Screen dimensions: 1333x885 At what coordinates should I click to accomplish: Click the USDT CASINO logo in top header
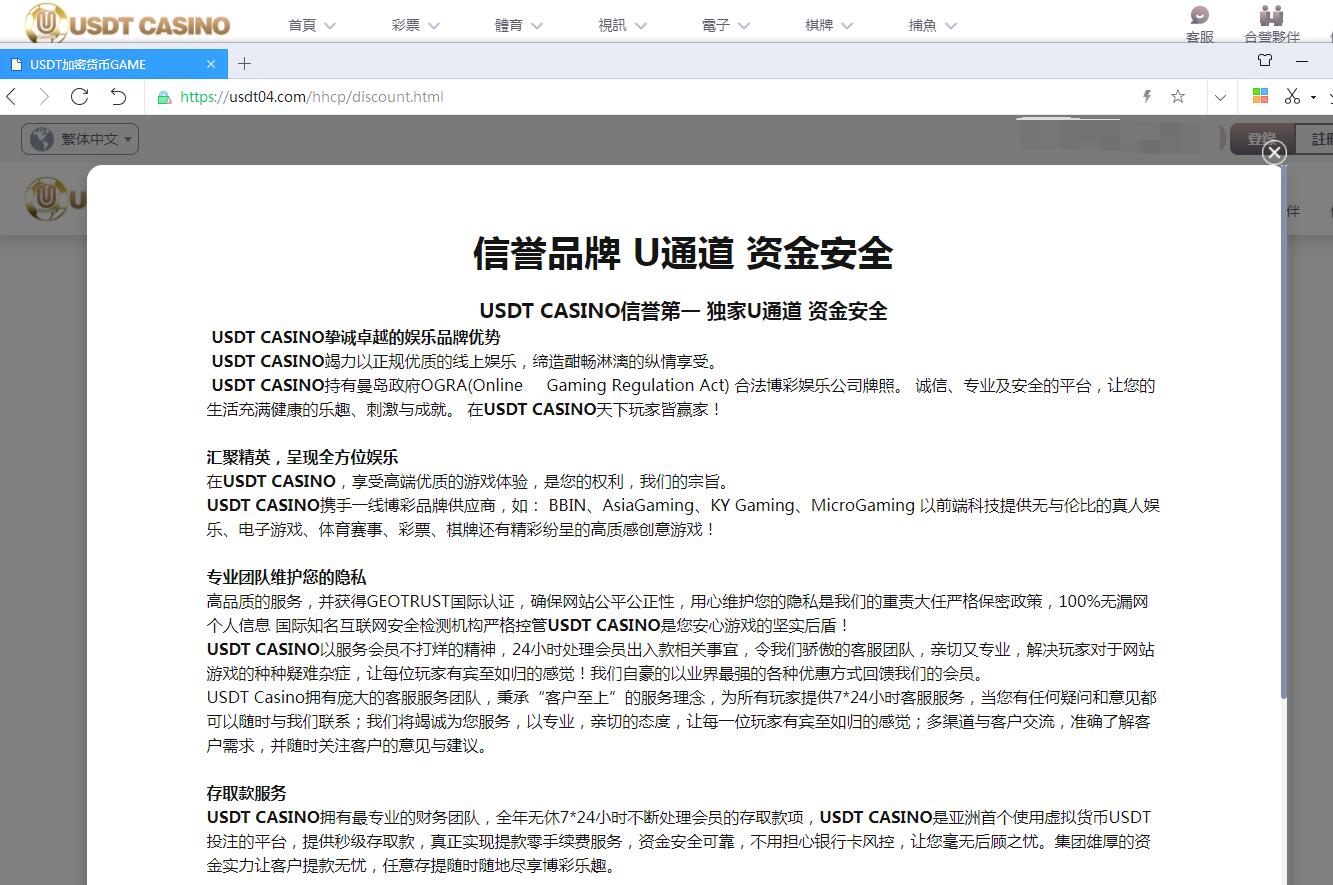[128, 23]
